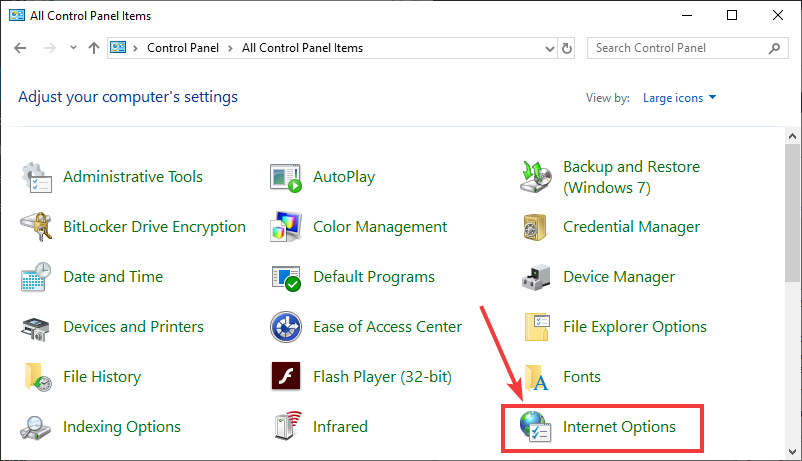
Task: Click the Date and Time calendar icon
Action: tap(36, 277)
